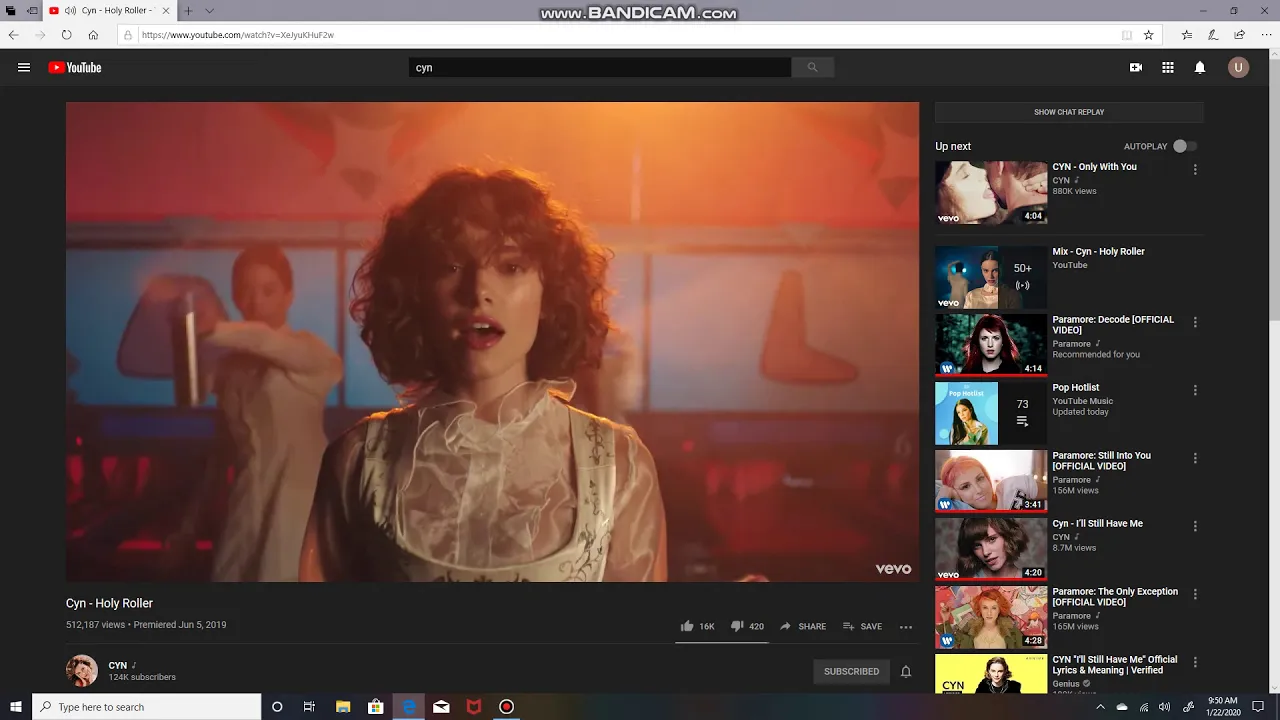Open the CYN channel avatar
This screenshot has height=720, width=1280.
click(x=82, y=671)
